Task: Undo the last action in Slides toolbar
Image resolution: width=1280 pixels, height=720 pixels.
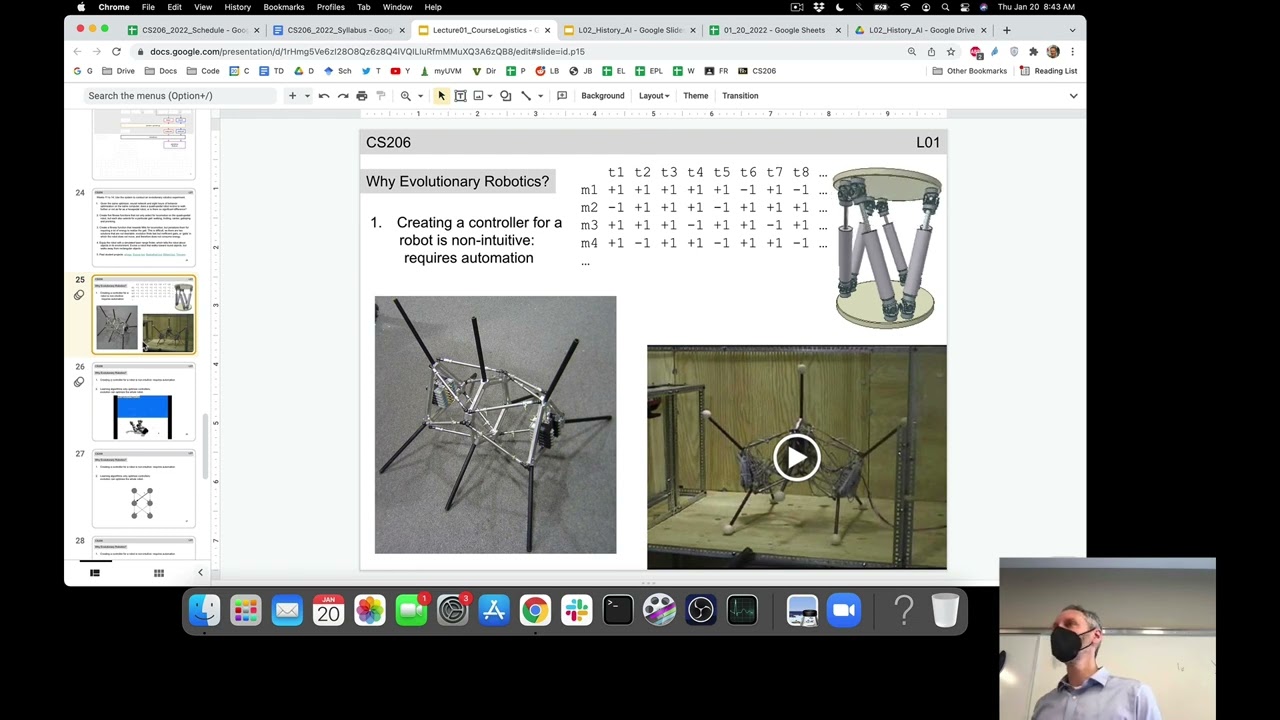Action: [324, 96]
